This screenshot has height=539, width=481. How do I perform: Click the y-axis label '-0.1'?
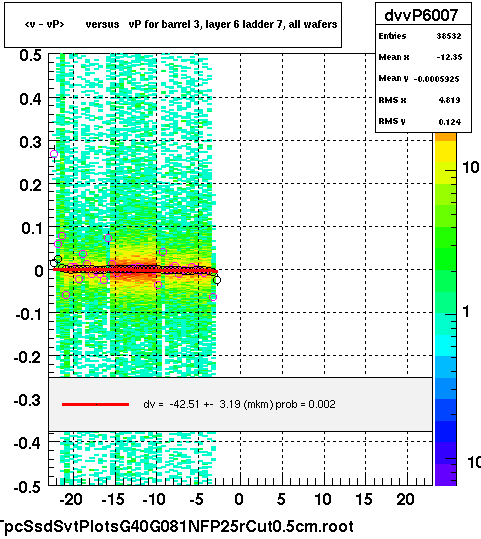[x=28, y=315]
